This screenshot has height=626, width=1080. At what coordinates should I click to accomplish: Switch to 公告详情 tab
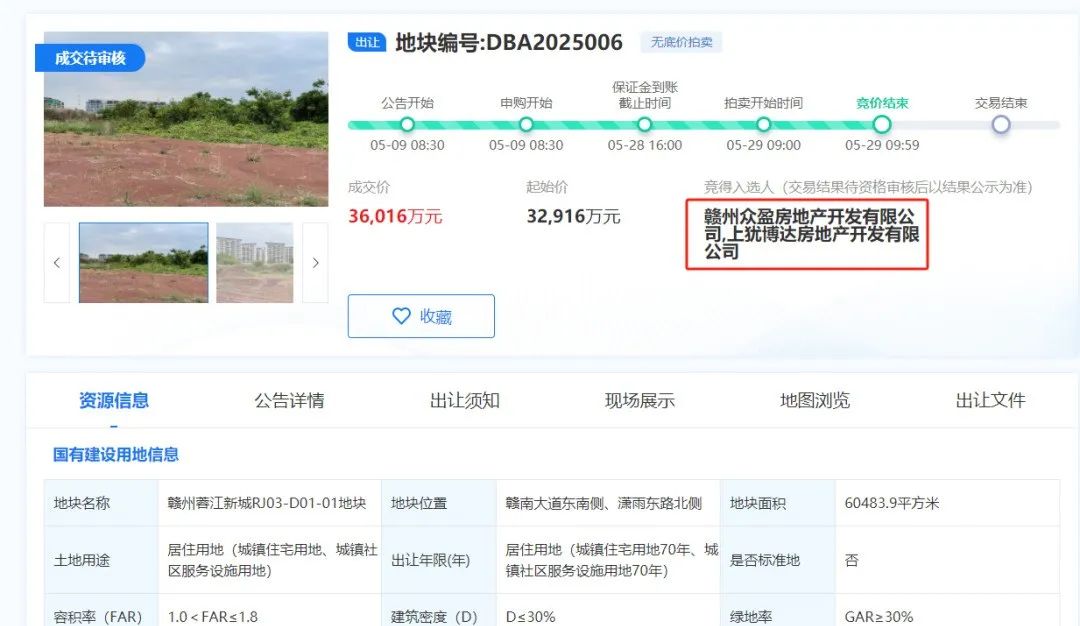289,401
